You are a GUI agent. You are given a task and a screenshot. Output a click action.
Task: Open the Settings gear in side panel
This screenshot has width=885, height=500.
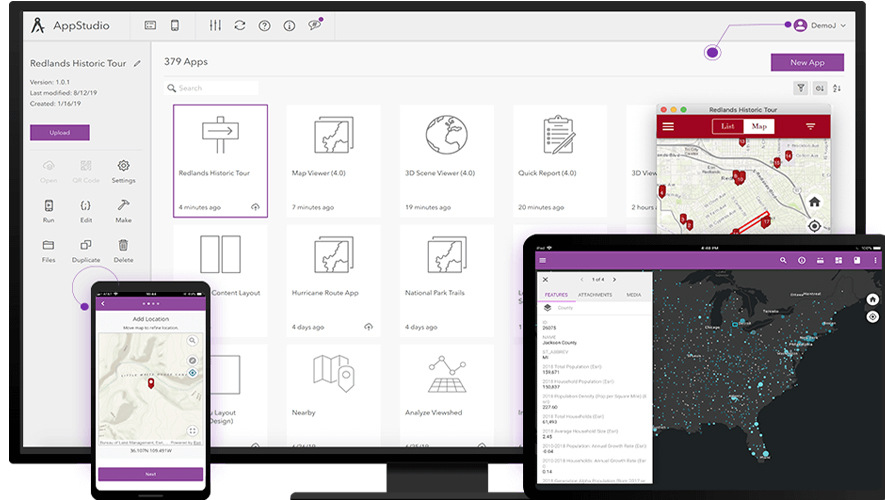click(123, 165)
